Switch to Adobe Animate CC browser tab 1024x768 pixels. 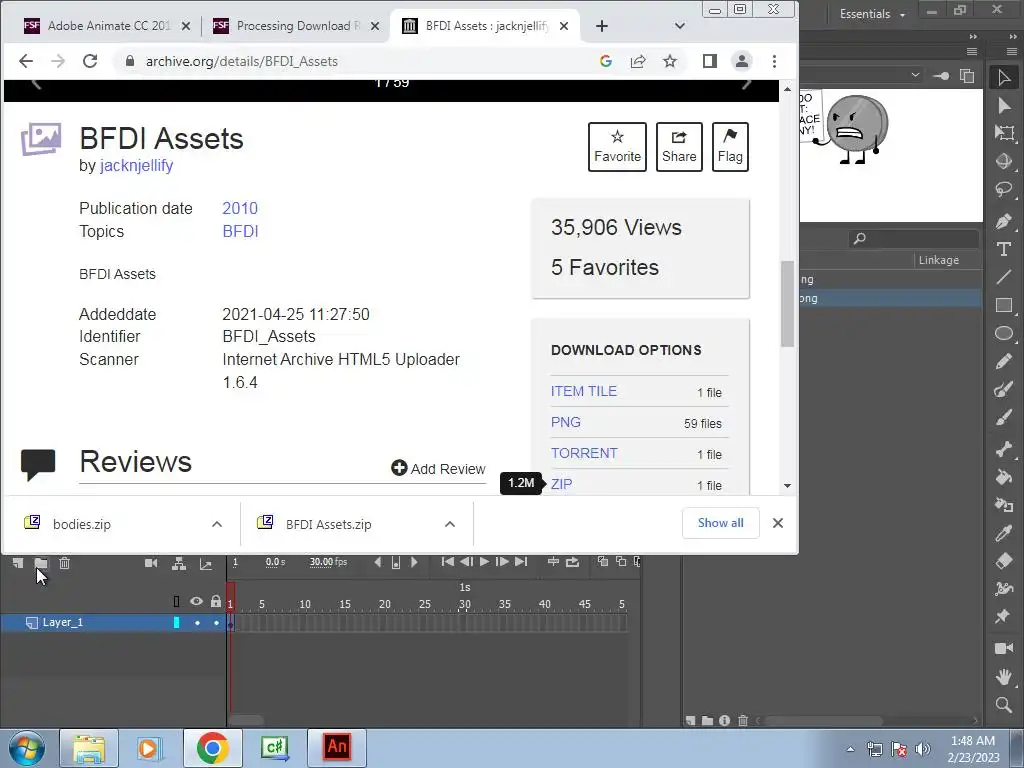[108, 26]
